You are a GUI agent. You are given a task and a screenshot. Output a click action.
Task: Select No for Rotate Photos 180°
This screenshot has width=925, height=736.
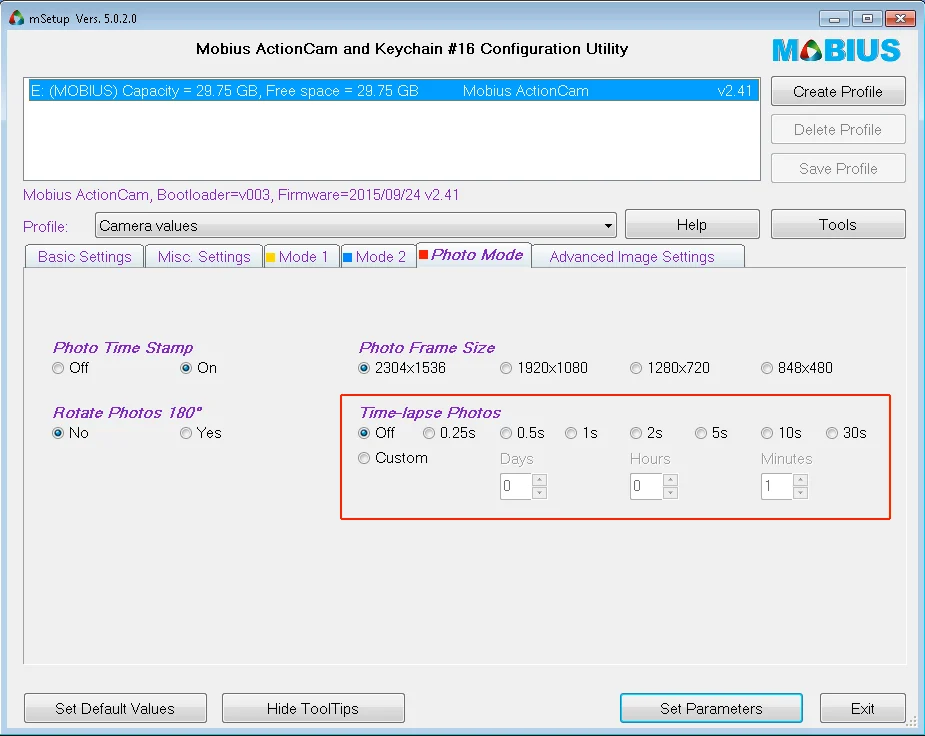point(58,433)
